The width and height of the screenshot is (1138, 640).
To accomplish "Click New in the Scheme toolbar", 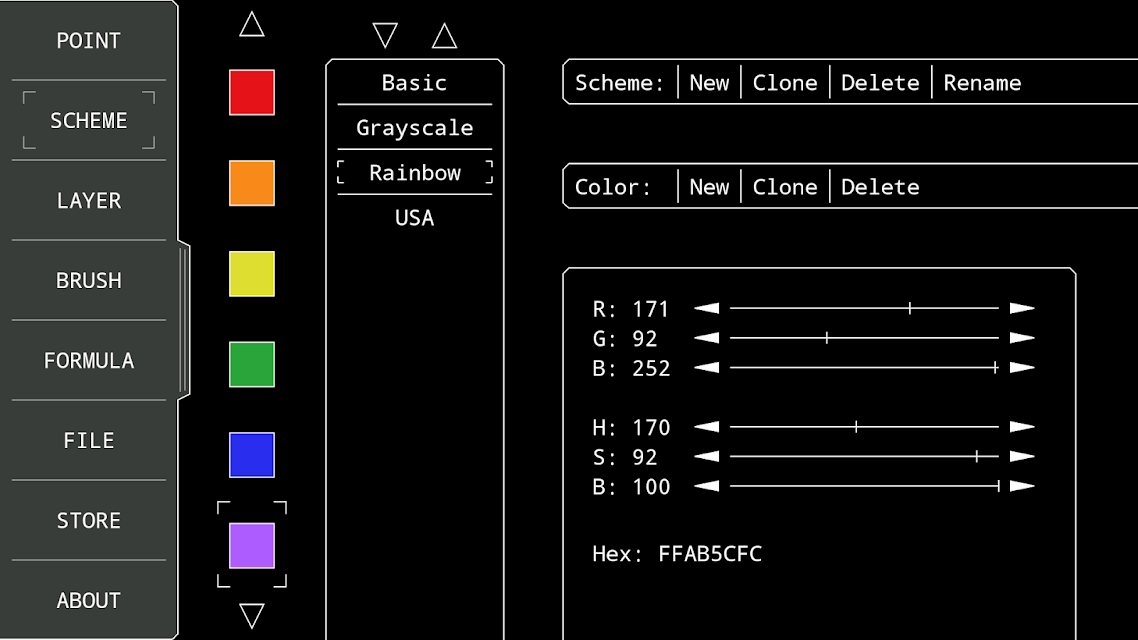I will (x=709, y=83).
